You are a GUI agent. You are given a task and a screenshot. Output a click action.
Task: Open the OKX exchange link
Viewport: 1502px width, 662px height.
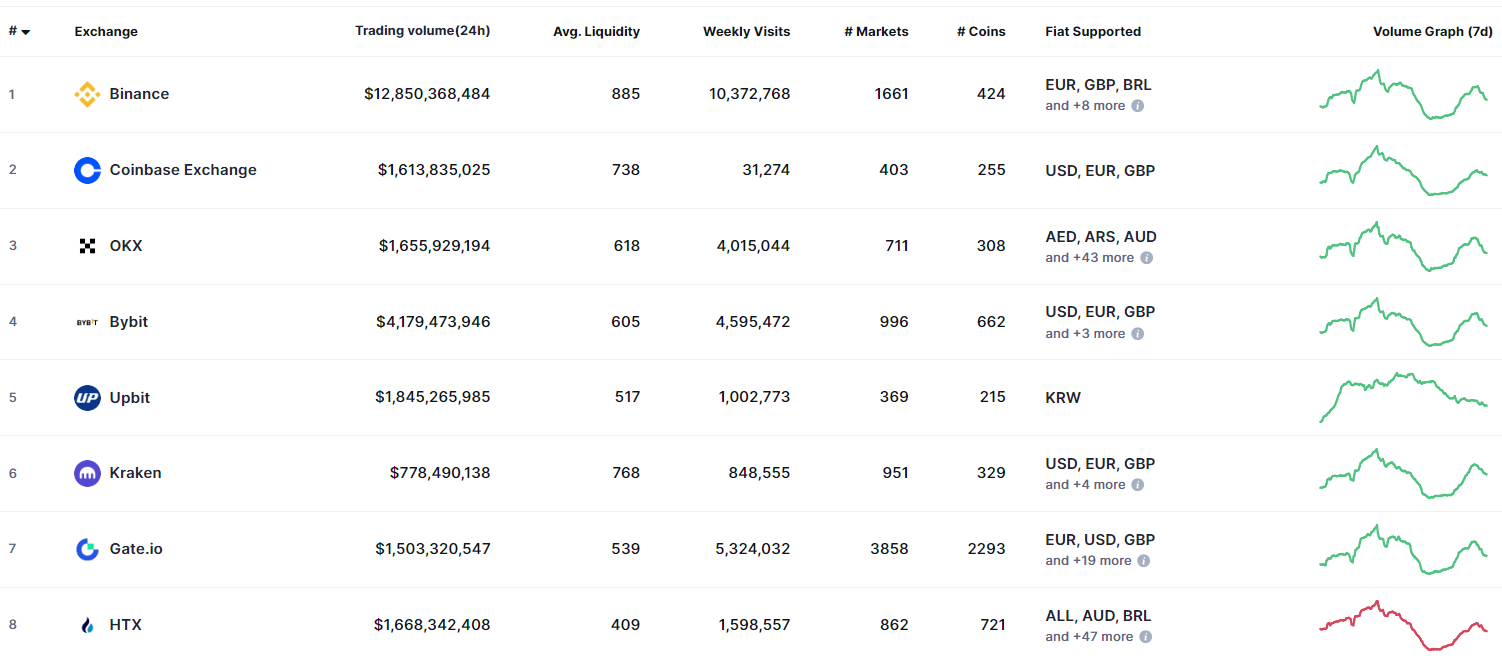pos(126,246)
